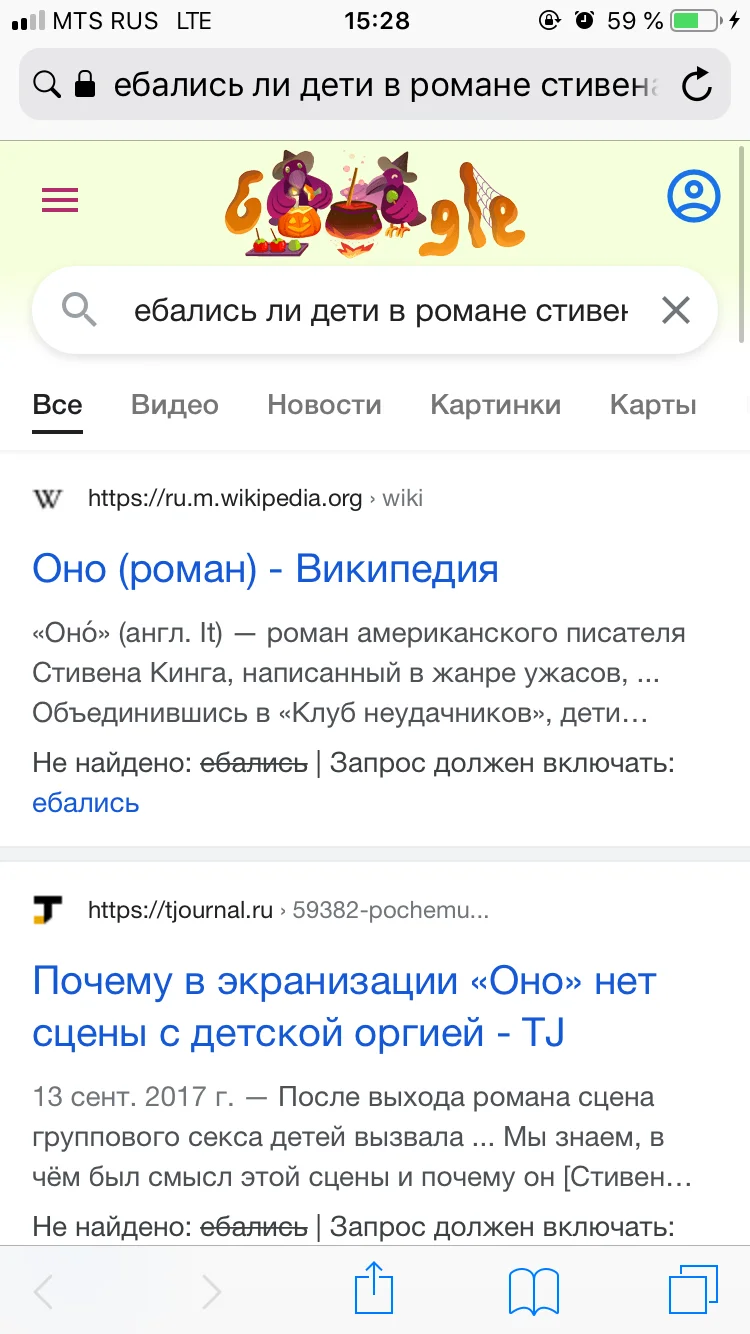The height and width of the screenshot is (1334, 750).
Task: Tap the Safari reload page icon
Action: coord(696,85)
